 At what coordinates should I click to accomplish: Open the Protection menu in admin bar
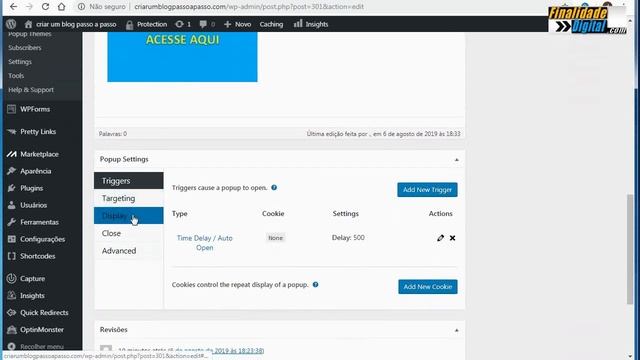(146, 24)
